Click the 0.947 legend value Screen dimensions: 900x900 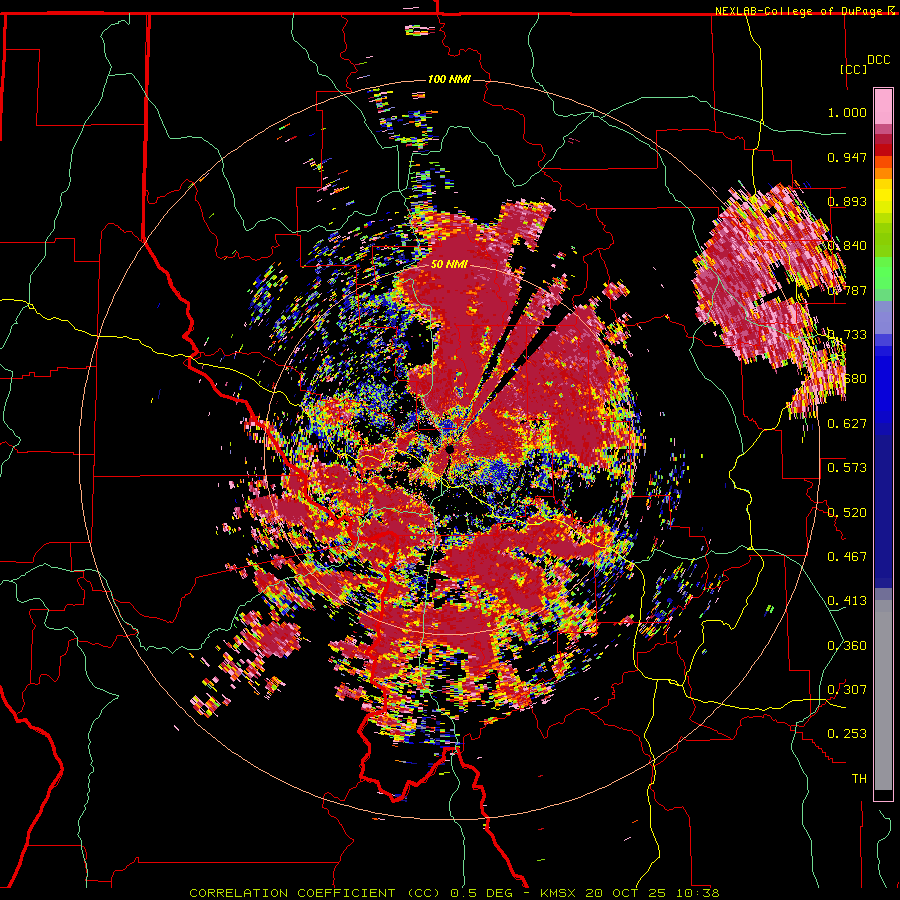pos(847,157)
